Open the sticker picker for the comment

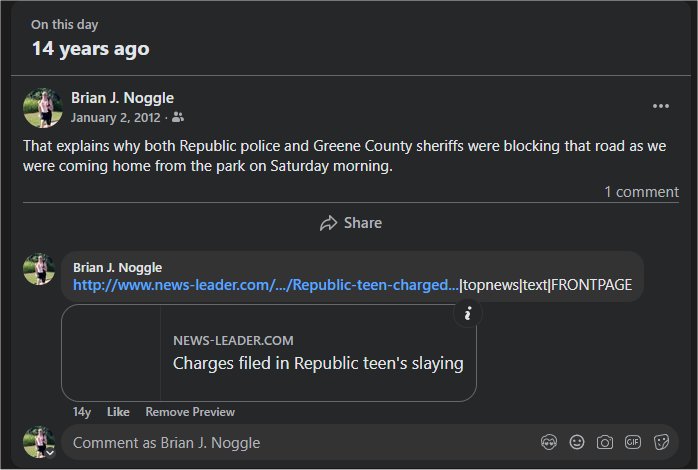pyautogui.click(x=661, y=442)
